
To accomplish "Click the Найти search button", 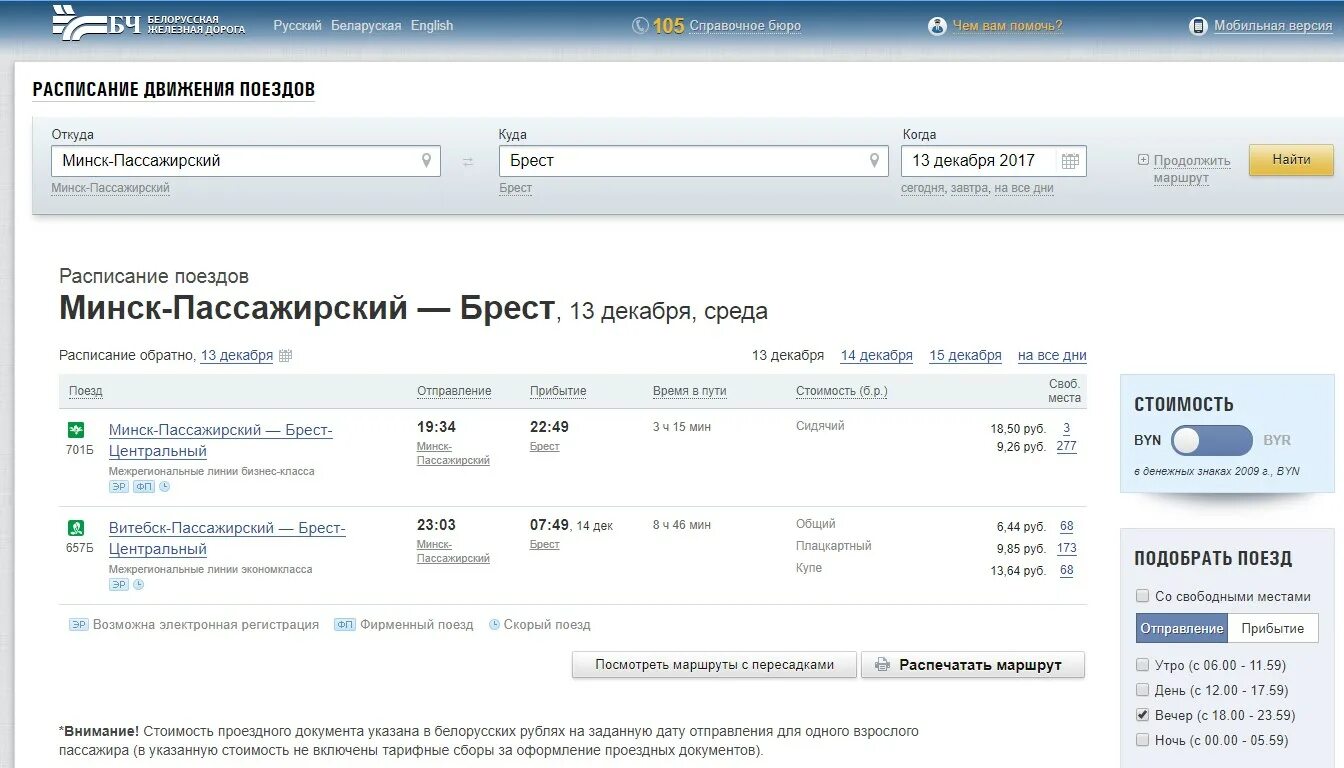I will [x=1291, y=160].
